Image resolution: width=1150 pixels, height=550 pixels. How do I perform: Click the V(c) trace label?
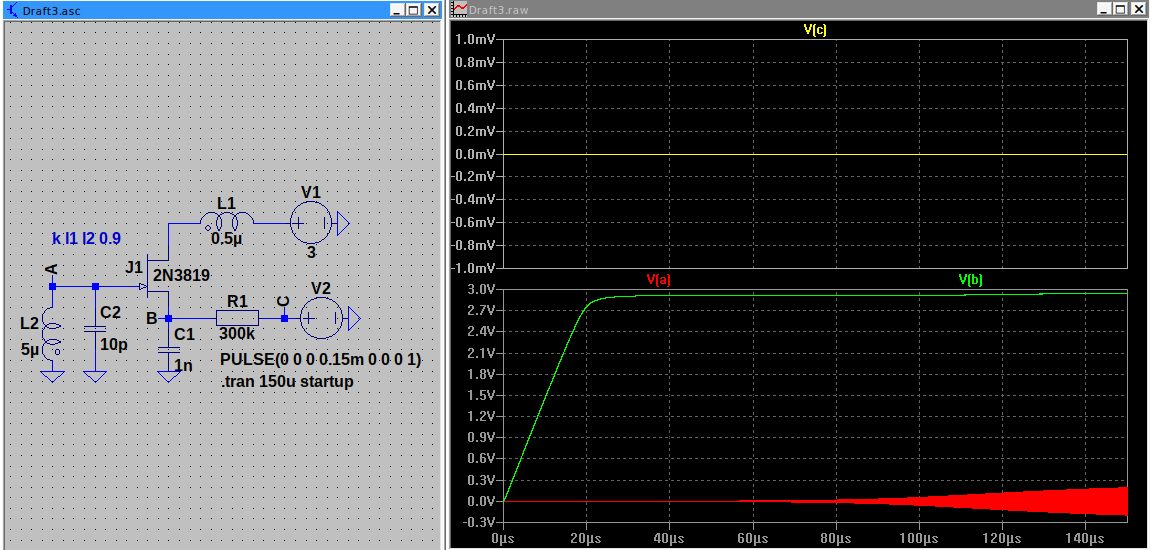pos(815,30)
